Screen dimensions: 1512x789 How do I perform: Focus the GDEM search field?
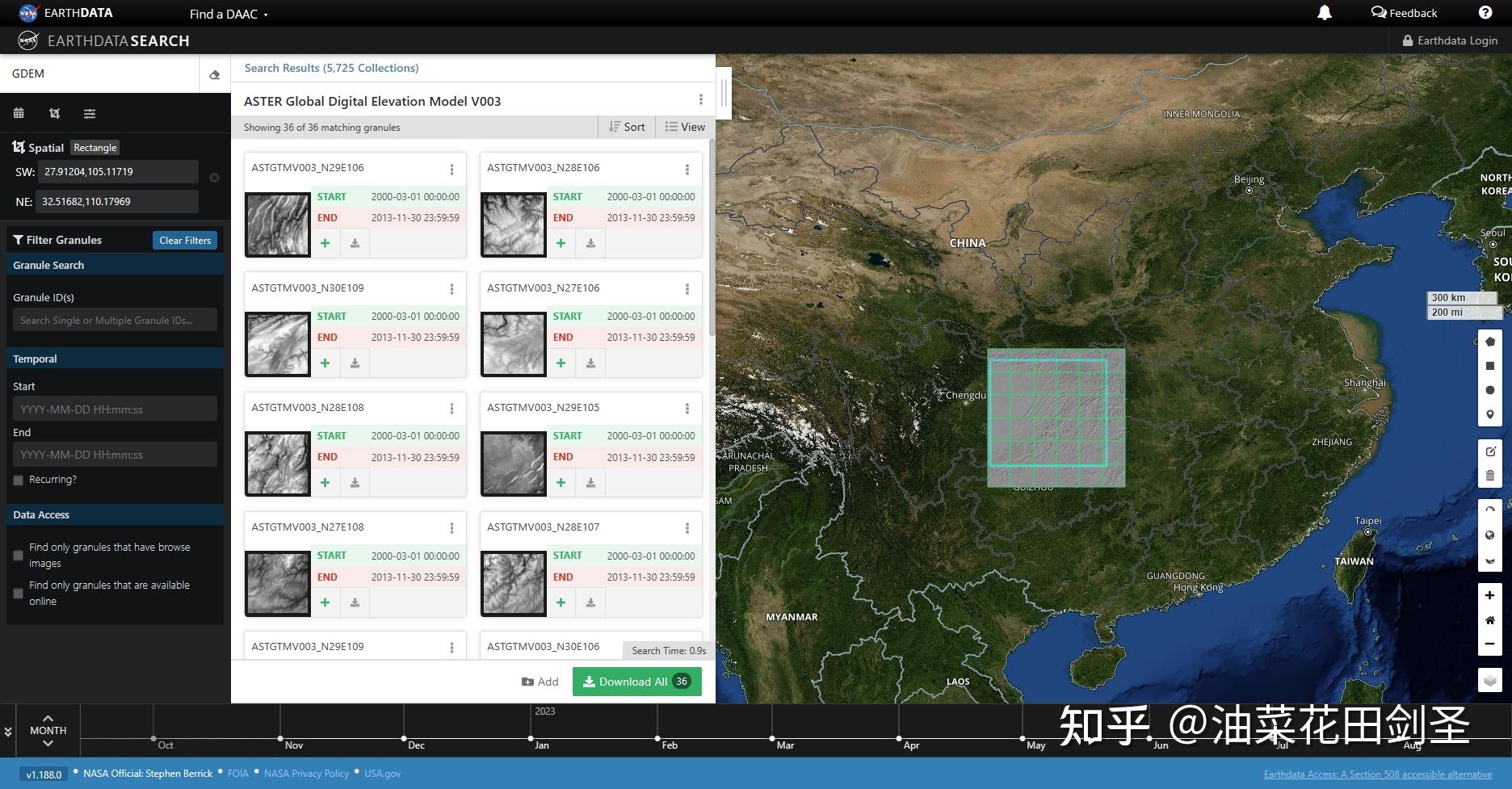(101, 73)
